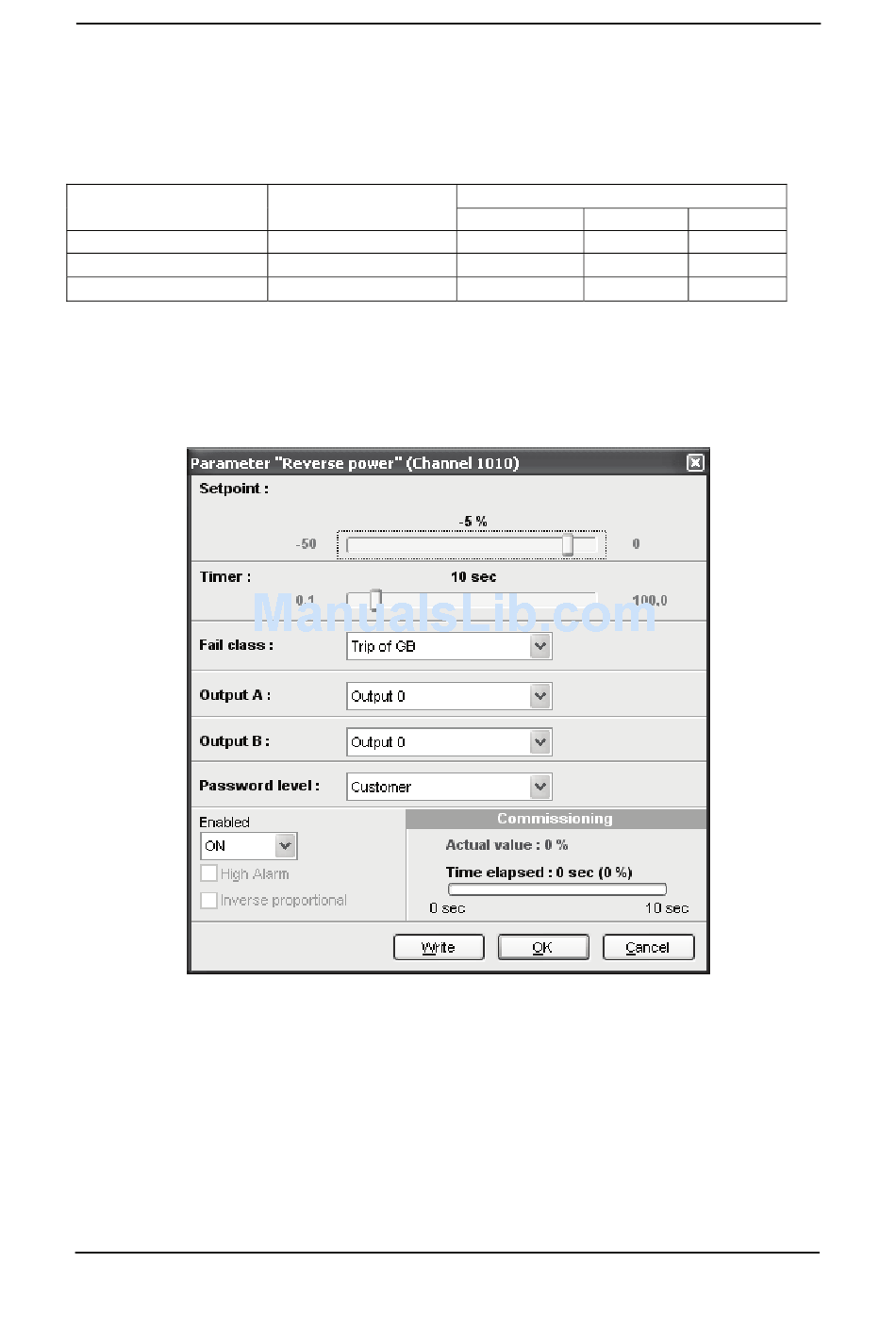
Task: Click the Write button
Action: (x=439, y=947)
